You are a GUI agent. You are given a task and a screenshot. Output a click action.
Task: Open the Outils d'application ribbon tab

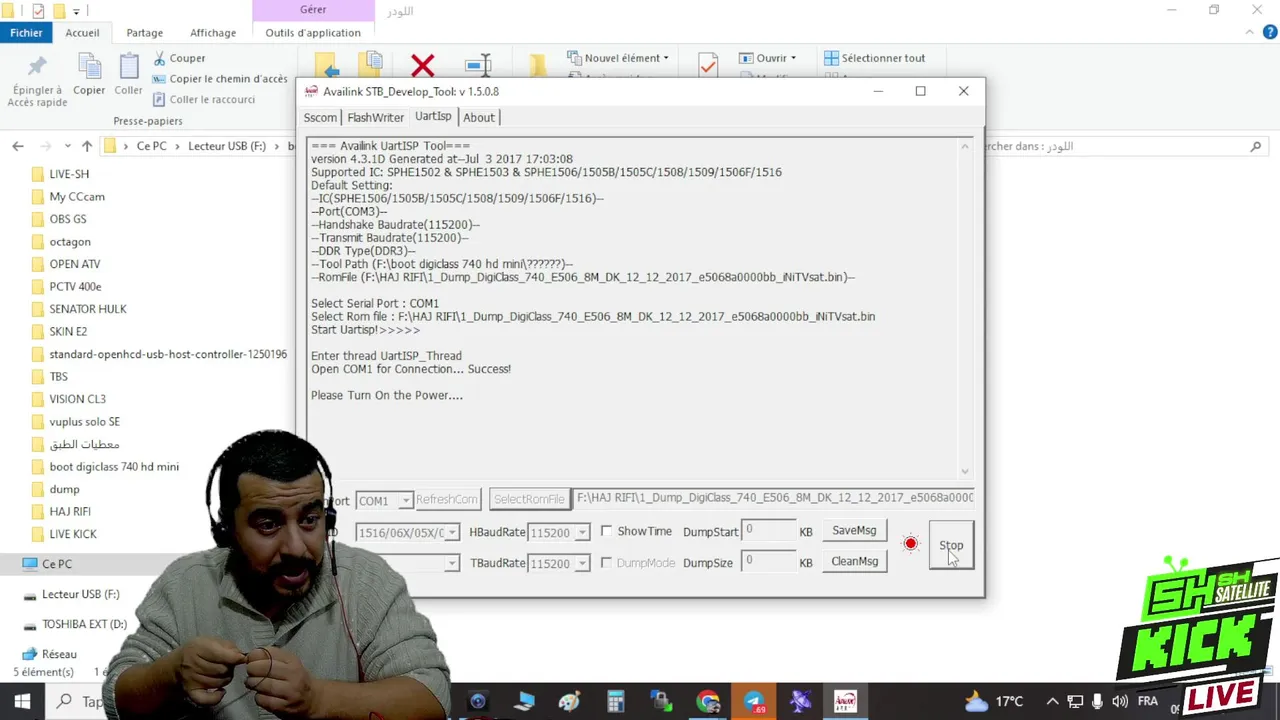tap(313, 32)
